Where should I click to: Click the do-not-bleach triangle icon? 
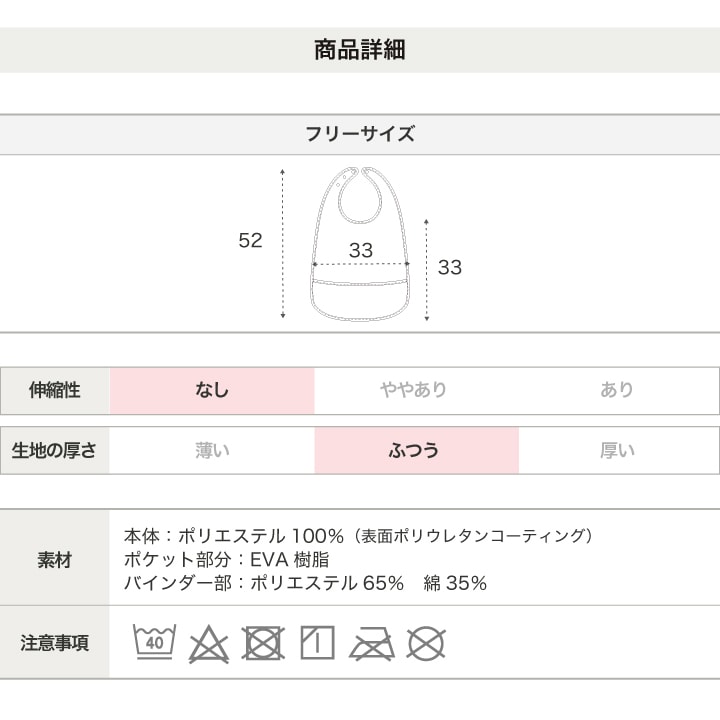(209, 644)
